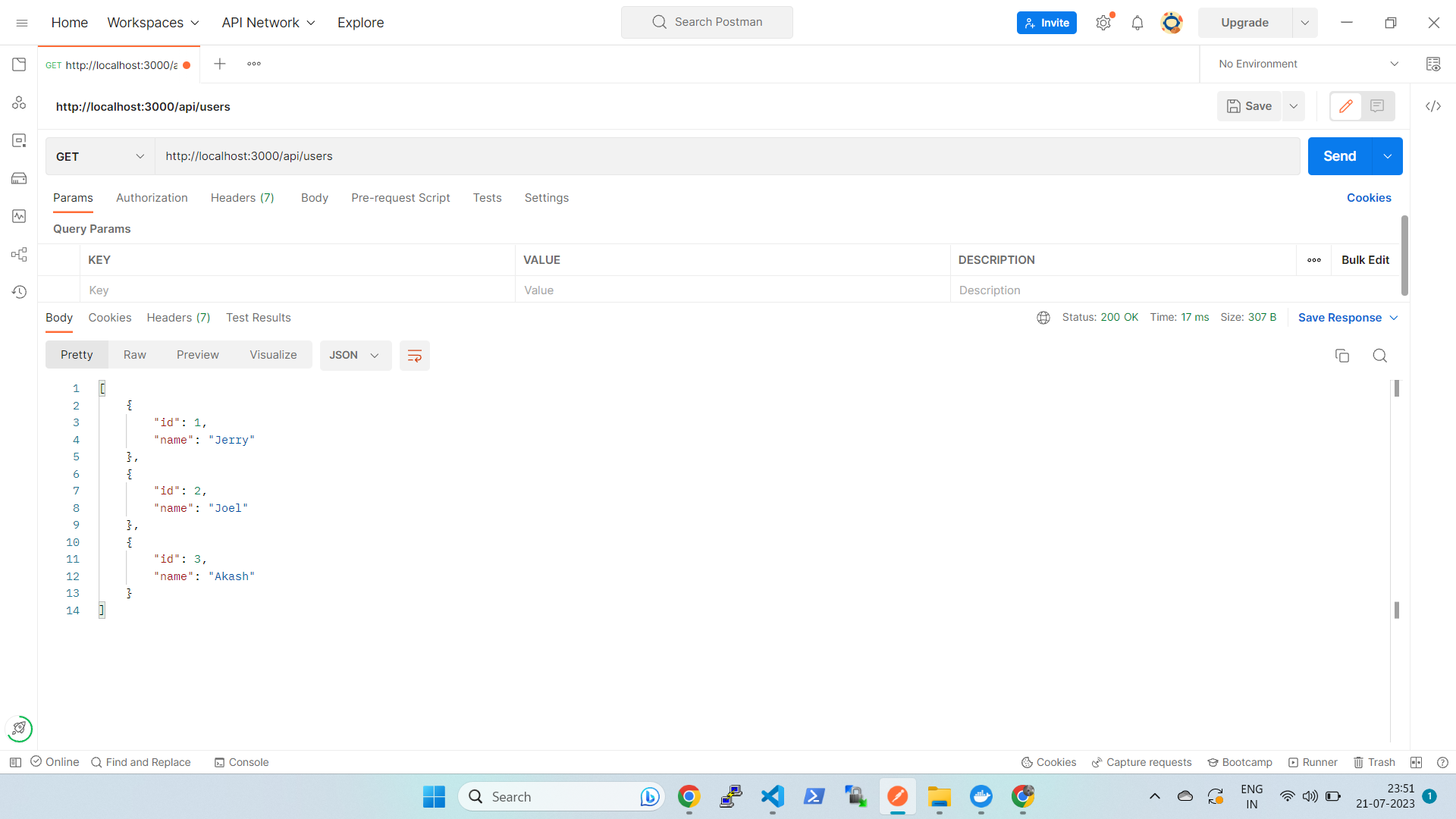This screenshot has height=819, width=1456.
Task: Open the JSON format dropdown
Action: 355,356
